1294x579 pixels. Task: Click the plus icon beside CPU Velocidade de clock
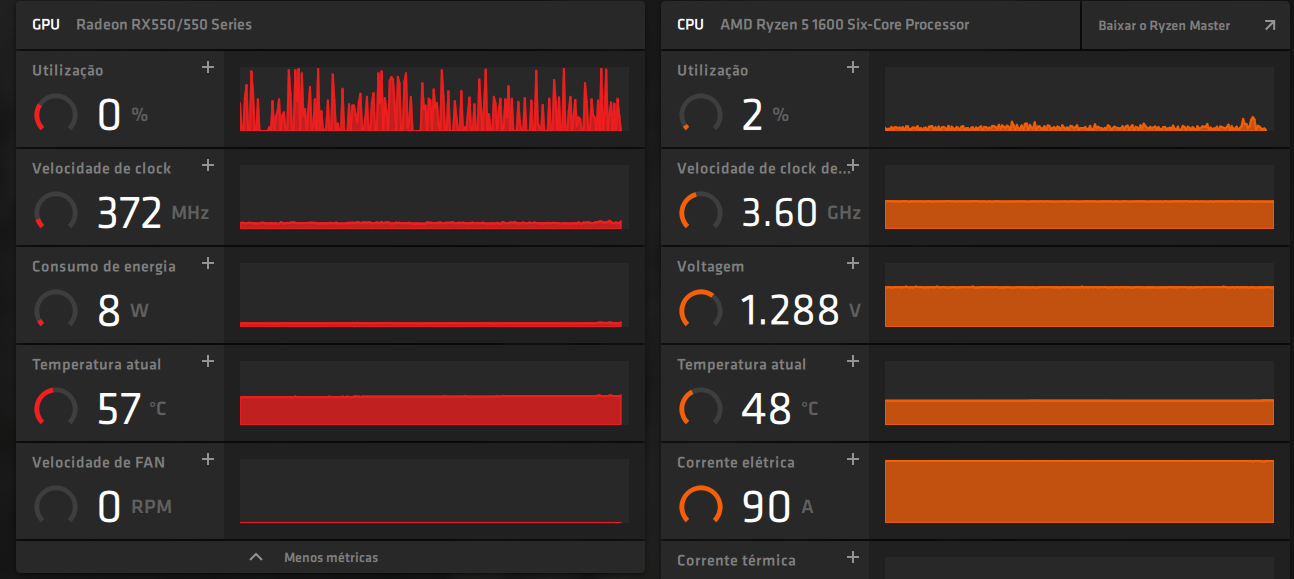point(853,165)
